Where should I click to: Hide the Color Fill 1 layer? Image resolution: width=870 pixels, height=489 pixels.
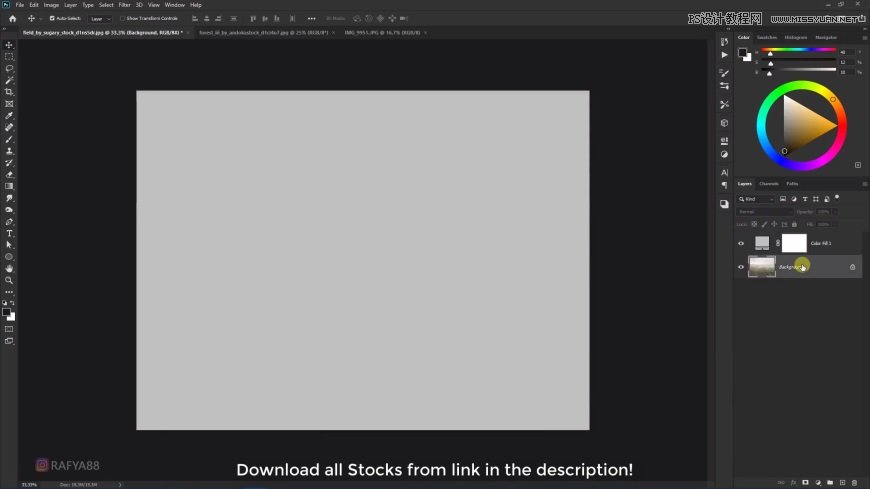741,243
